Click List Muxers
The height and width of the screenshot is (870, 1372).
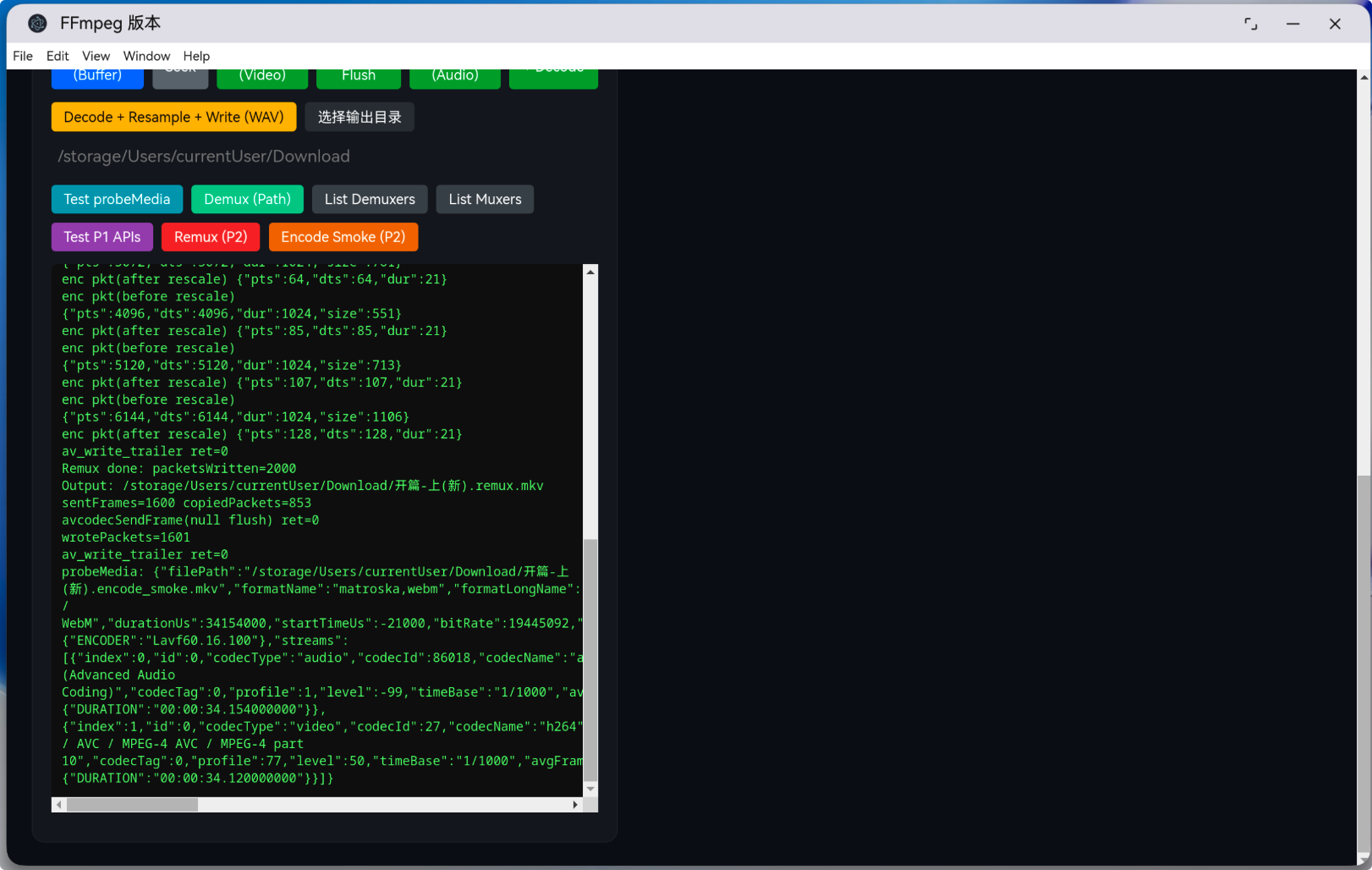485,199
